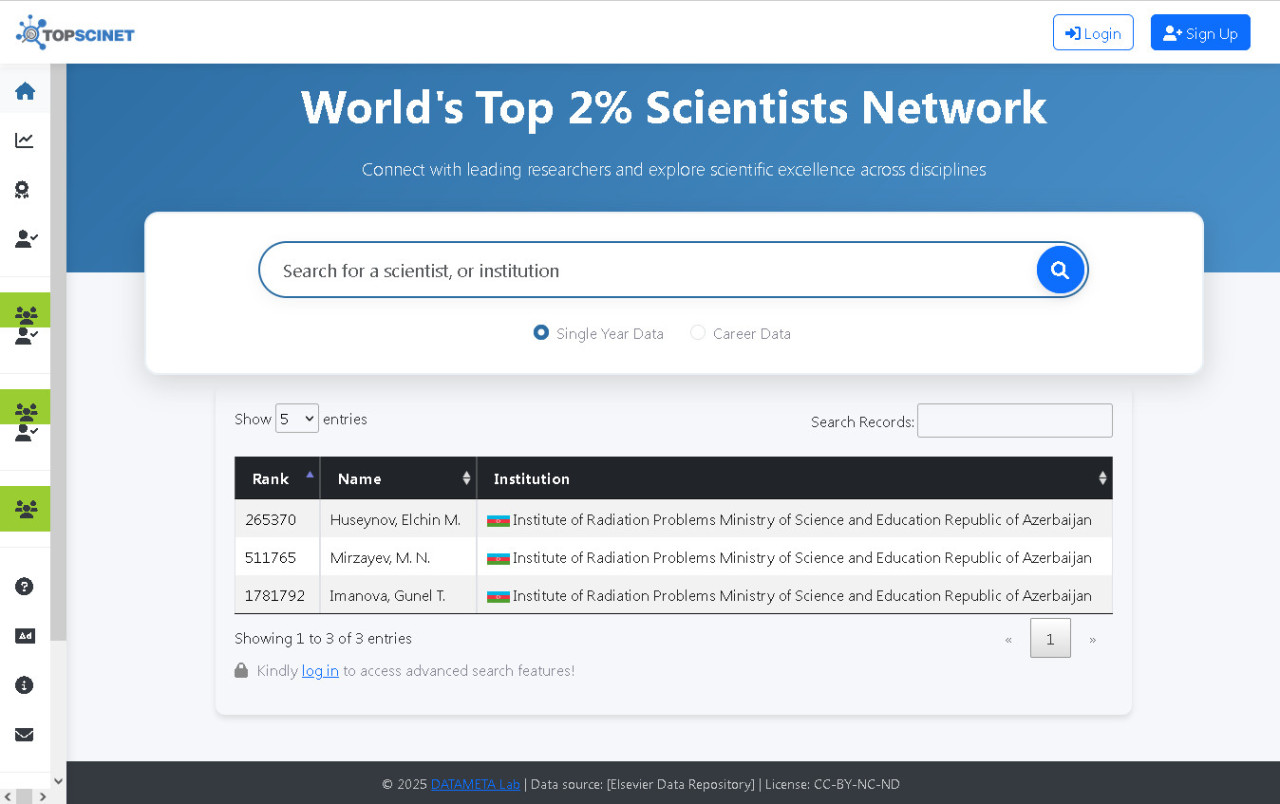This screenshot has height=804, width=1280.
Task: Click the Login button
Action: coord(1093,33)
